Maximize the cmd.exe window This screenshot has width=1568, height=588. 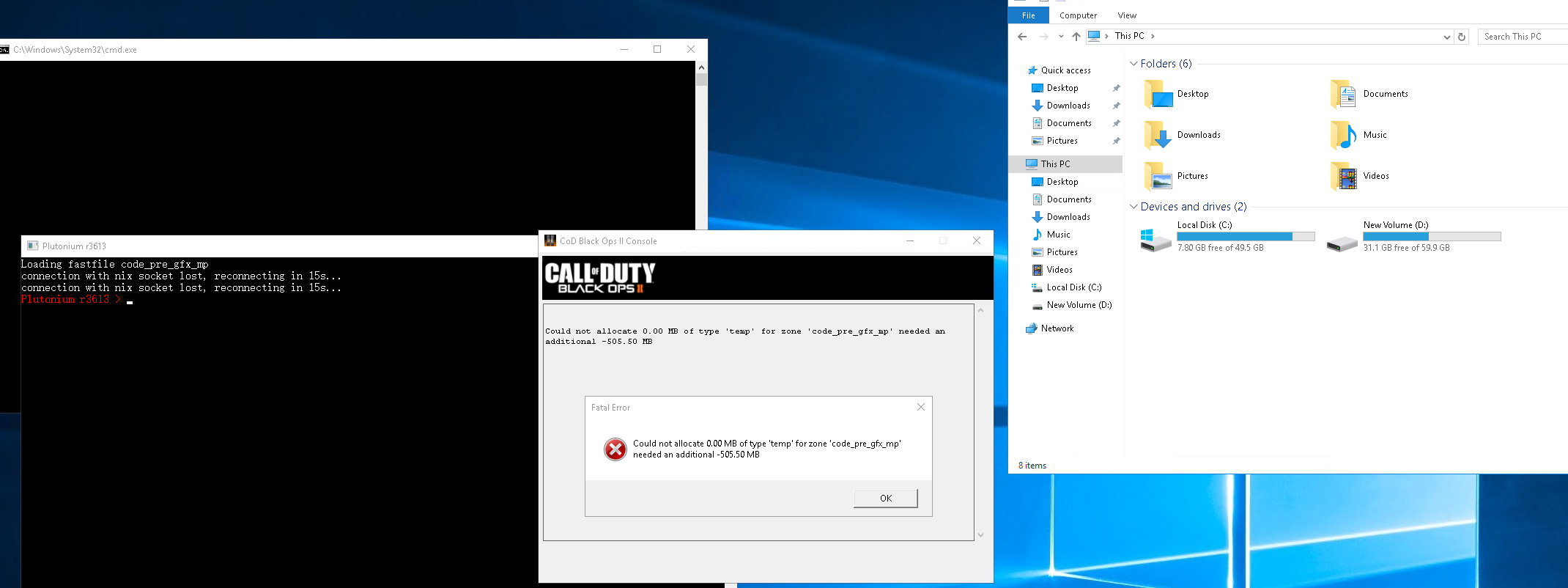(x=657, y=49)
